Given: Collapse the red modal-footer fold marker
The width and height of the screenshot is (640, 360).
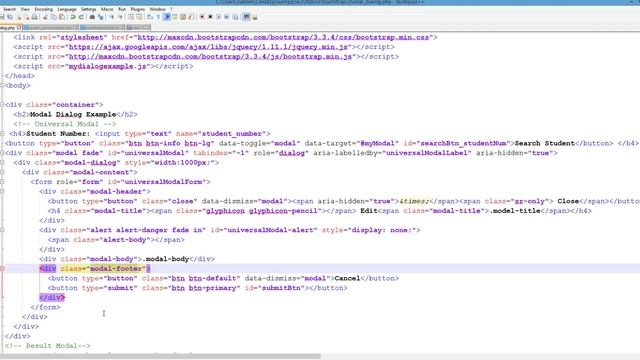Looking at the screenshot, I should tap(2, 269).
